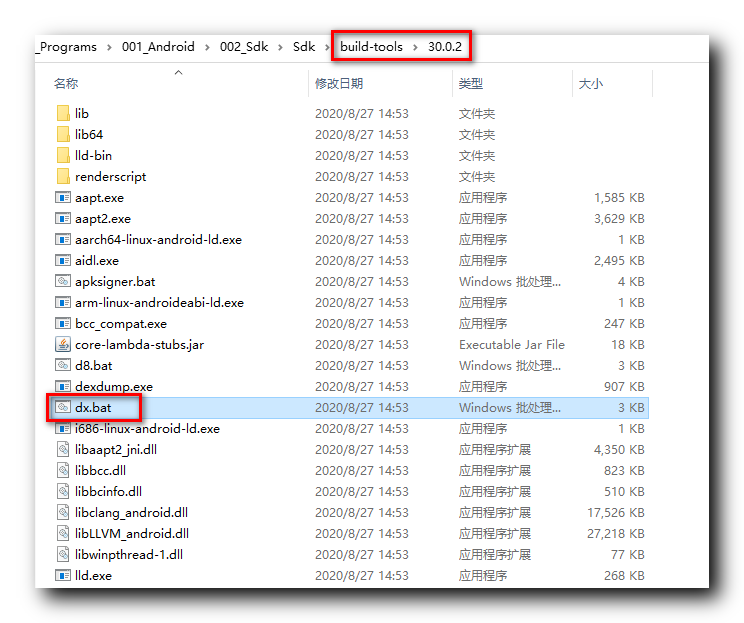Select the file name apksigner.bat
The height and width of the screenshot is (623, 744).
[x=115, y=282]
